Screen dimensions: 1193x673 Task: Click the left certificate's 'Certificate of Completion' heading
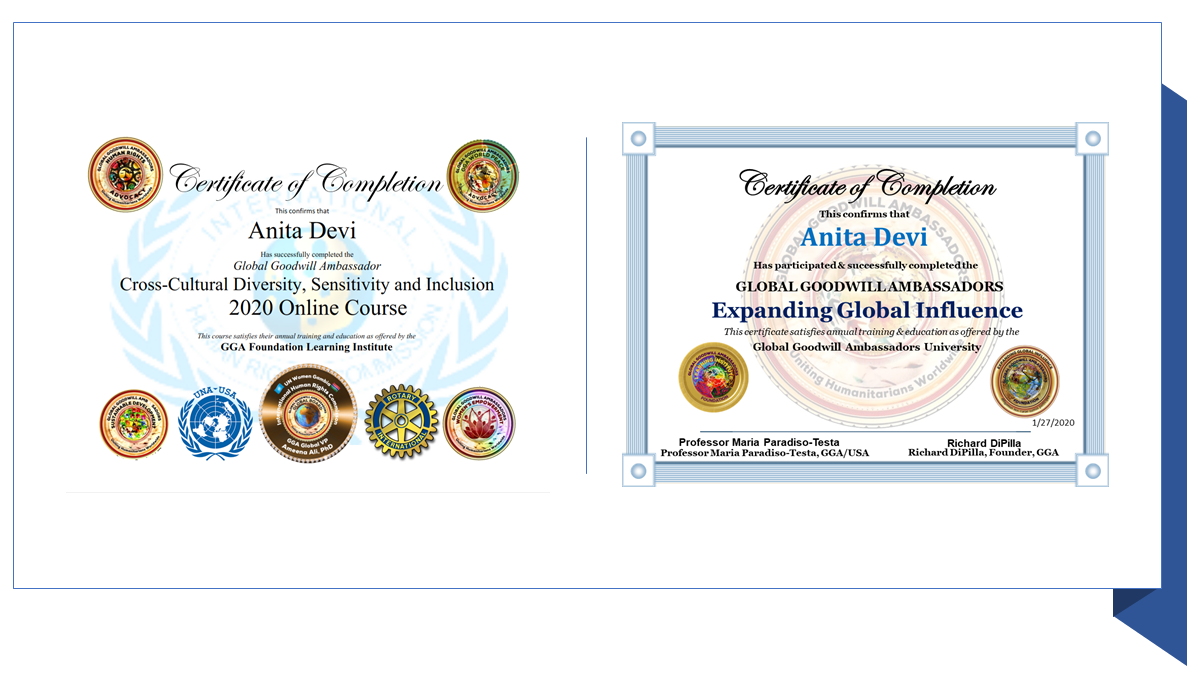coord(305,182)
